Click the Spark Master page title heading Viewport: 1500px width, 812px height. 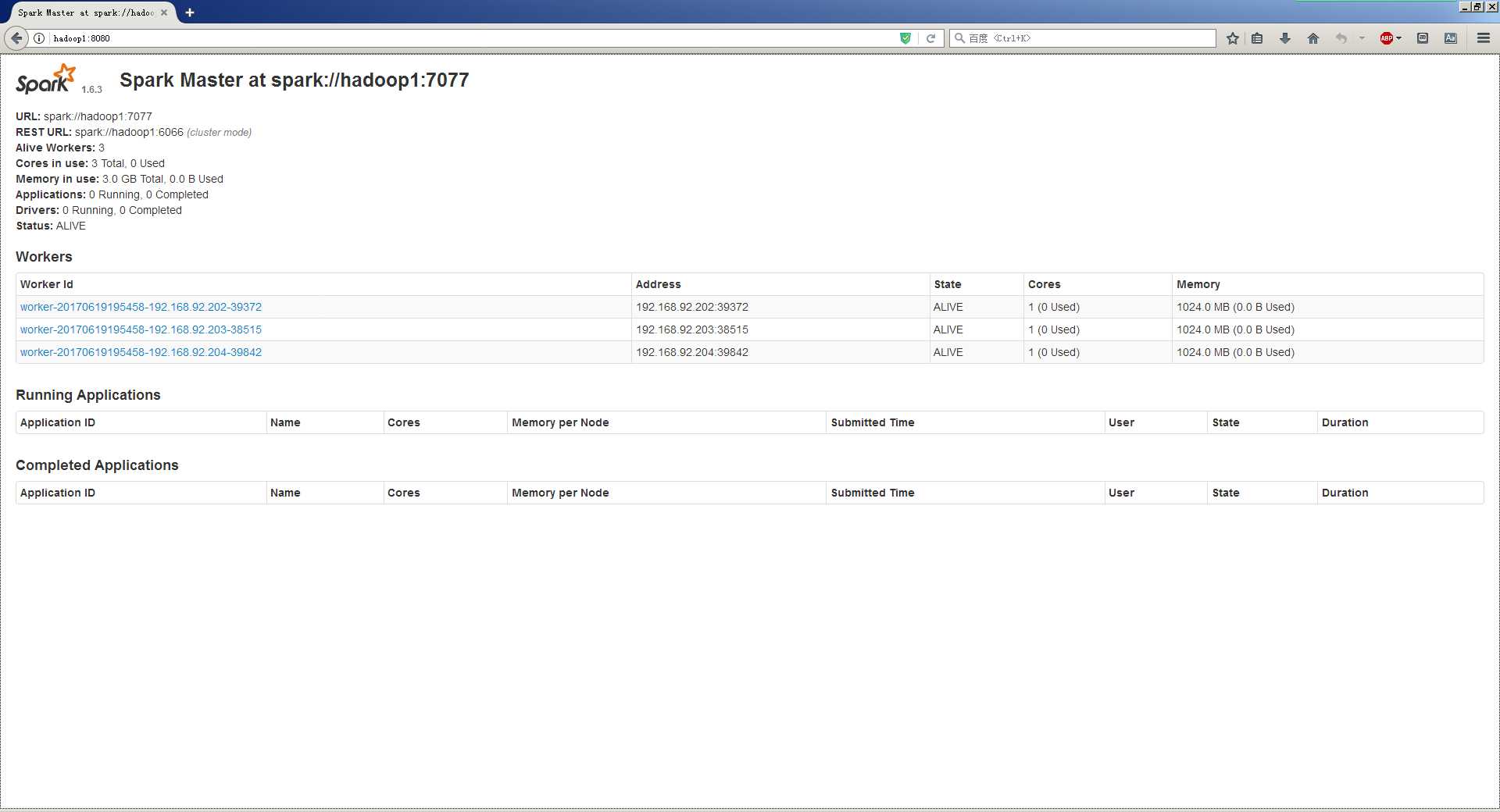pos(294,80)
